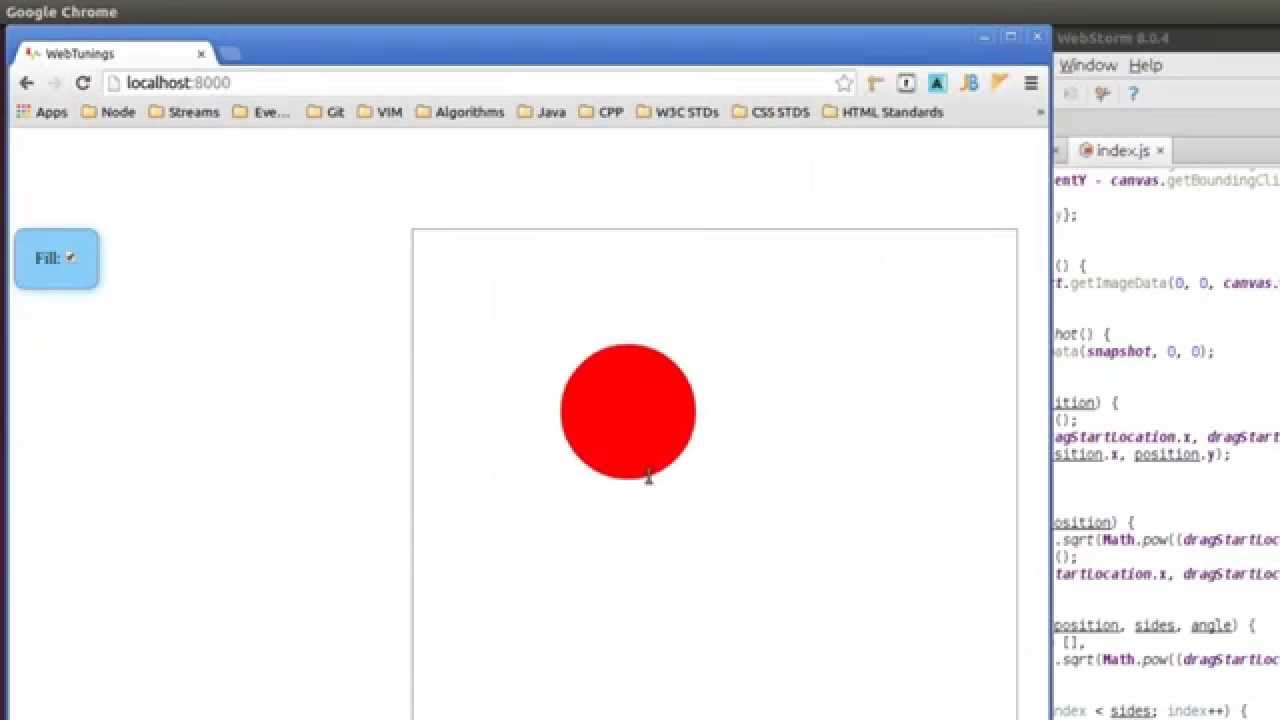This screenshot has height=720, width=1280.
Task: Expand the CSS STDS bookmark folder
Action: coord(770,112)
